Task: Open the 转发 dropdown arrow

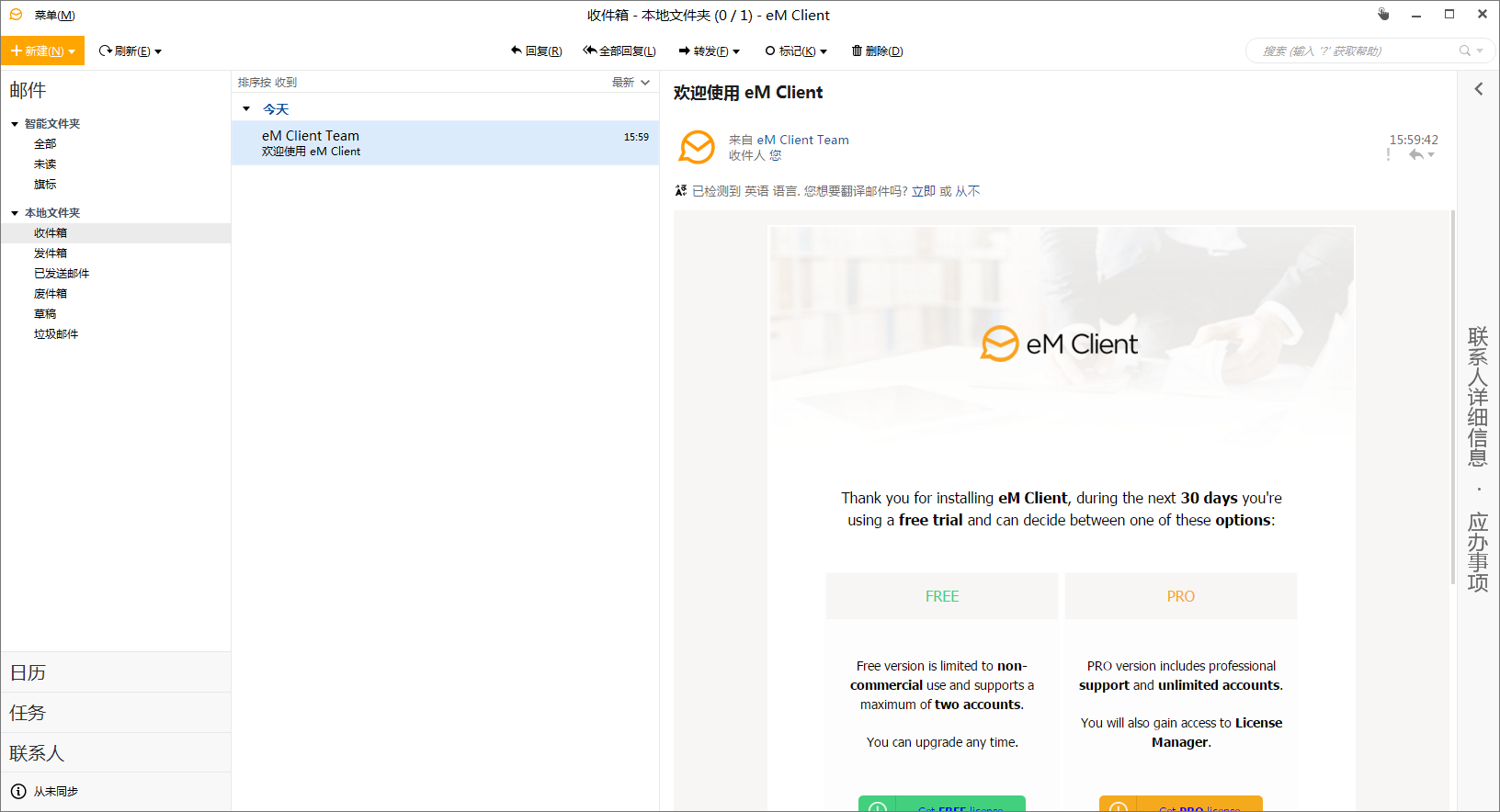Action: 736,51
